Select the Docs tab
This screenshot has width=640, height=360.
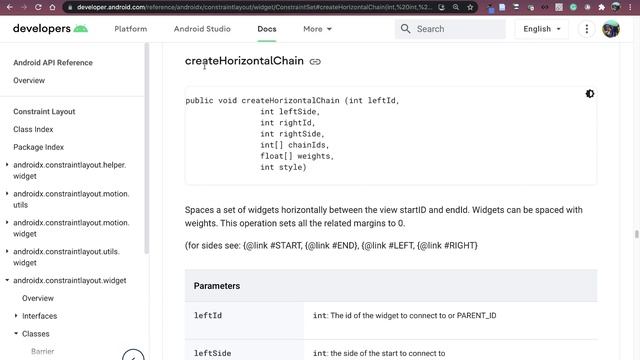(x=267, y=29)
